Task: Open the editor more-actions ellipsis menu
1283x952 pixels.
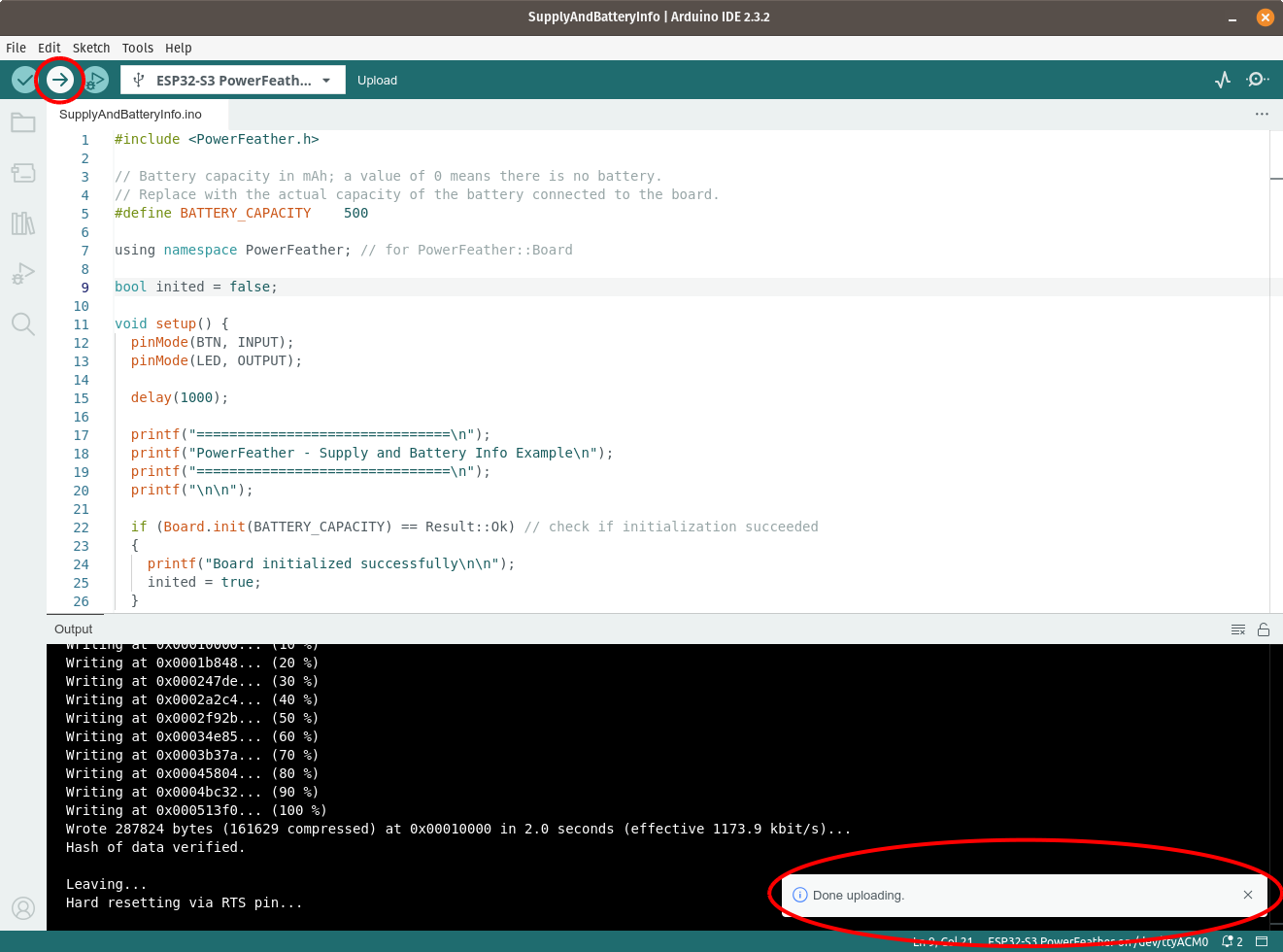Action: [1262, 114]
